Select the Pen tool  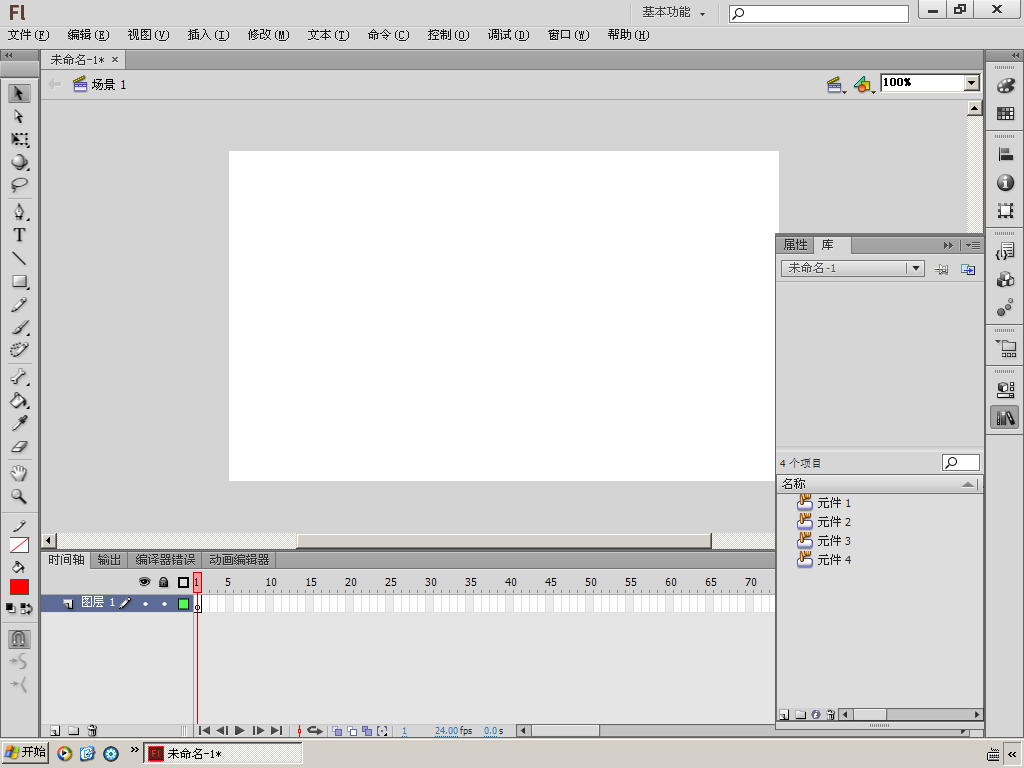tap(19, 212)
